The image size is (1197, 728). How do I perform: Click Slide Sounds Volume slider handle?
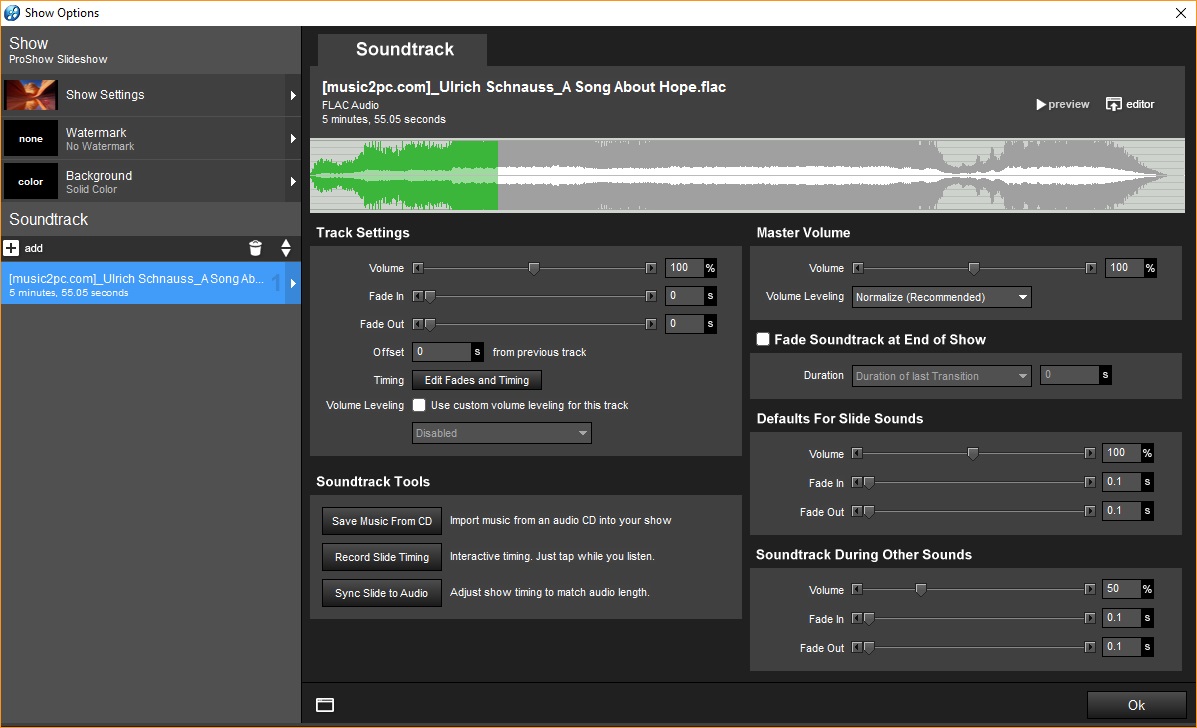[973, 453]
